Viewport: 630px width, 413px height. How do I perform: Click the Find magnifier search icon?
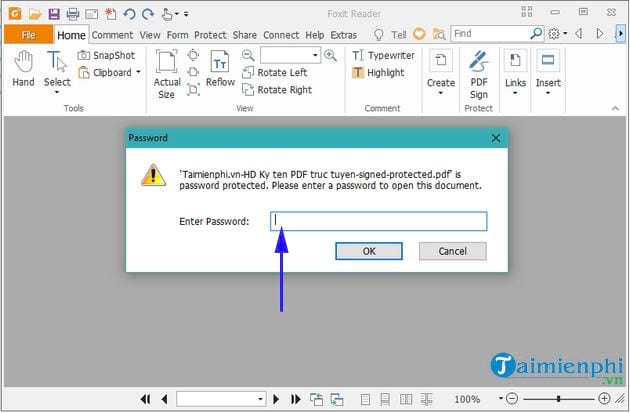tap(536, 34)
